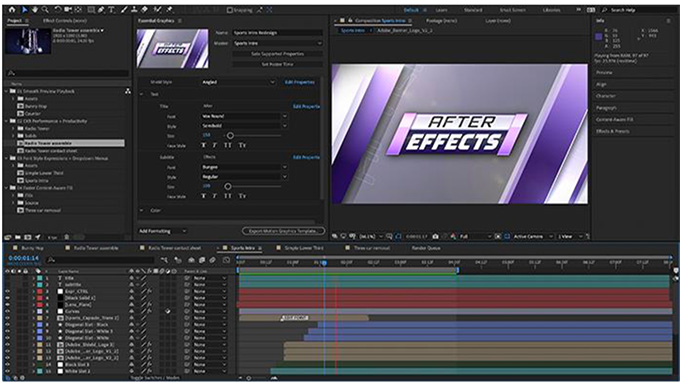Expand the Expr_CTRL layer properties
This screenshot has width=680, height=383.
pos(33,291)
